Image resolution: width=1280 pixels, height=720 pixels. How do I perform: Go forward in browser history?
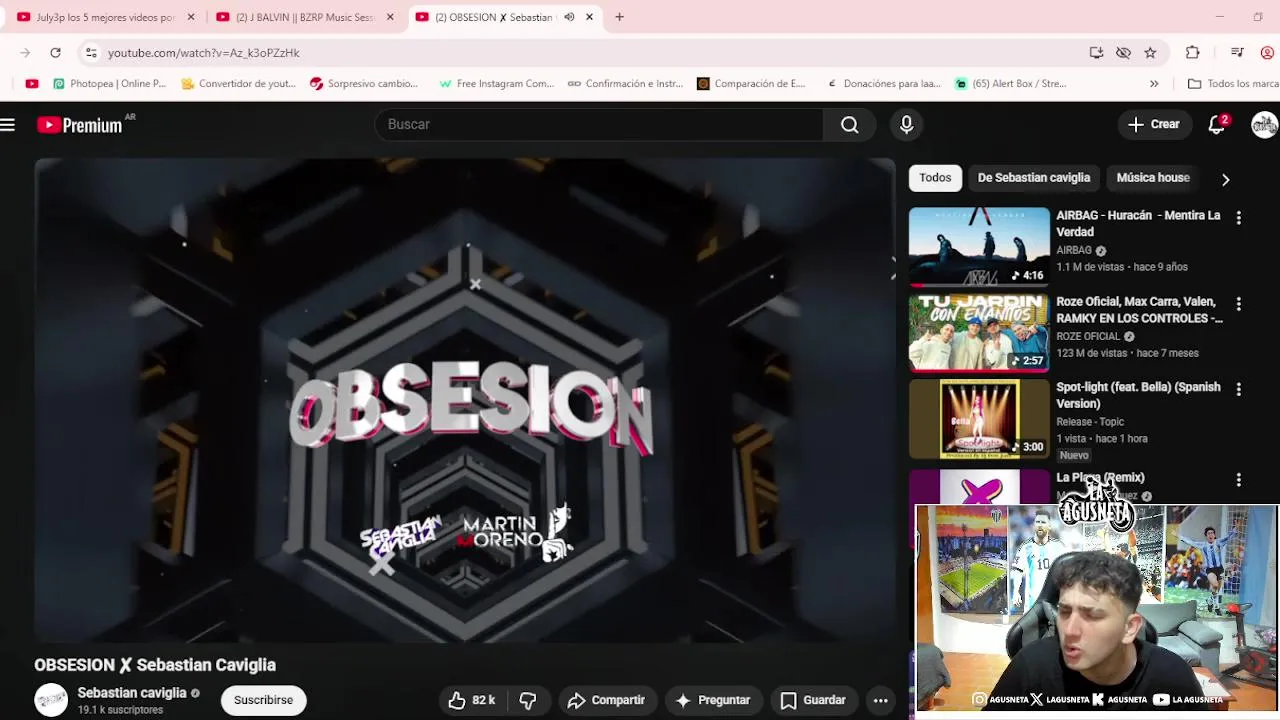click(24, 52)
